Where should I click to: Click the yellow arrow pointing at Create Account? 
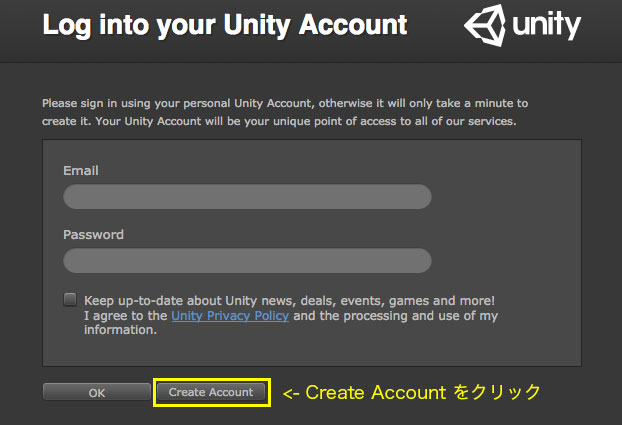click(x=291, y=394)
